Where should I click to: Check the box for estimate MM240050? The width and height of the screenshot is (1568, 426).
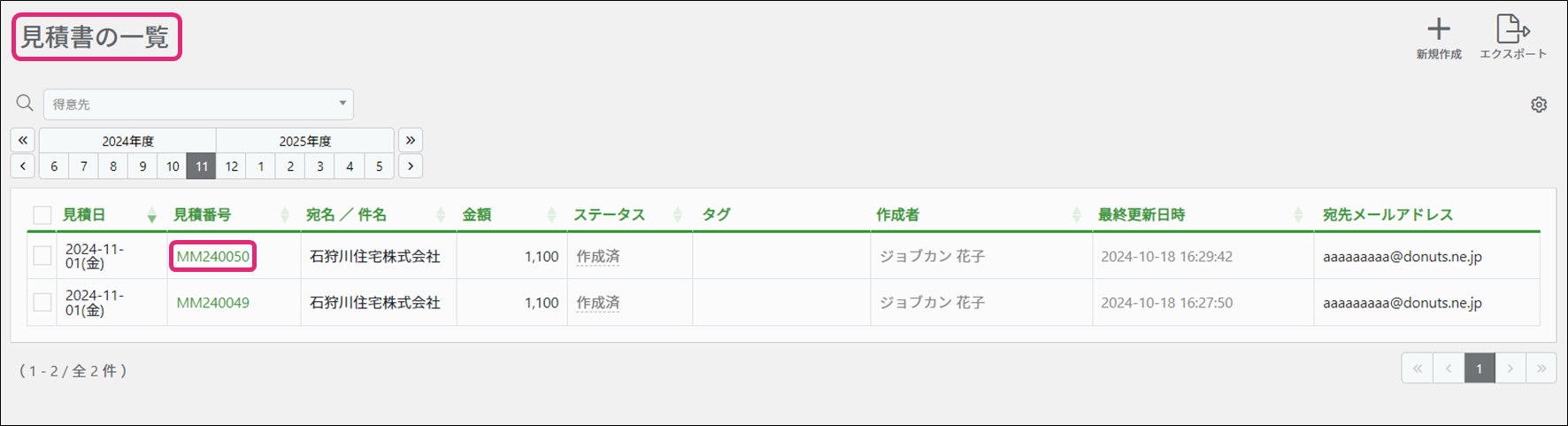point(42,256)
